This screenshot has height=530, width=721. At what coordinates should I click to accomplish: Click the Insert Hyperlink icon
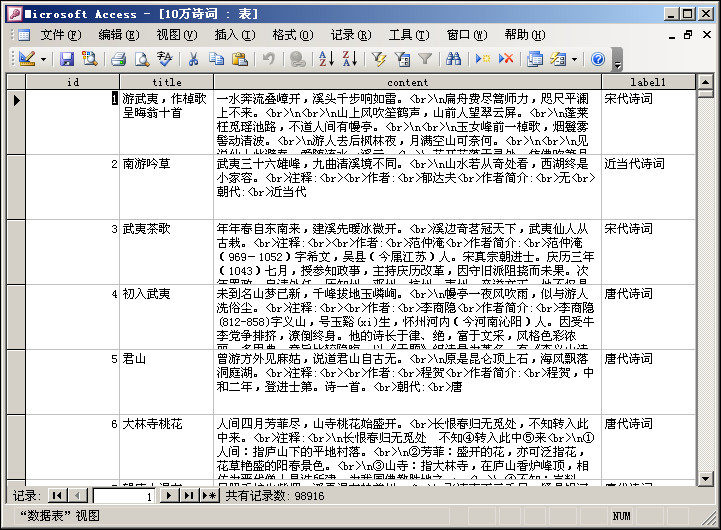click(x=298, y=59)
